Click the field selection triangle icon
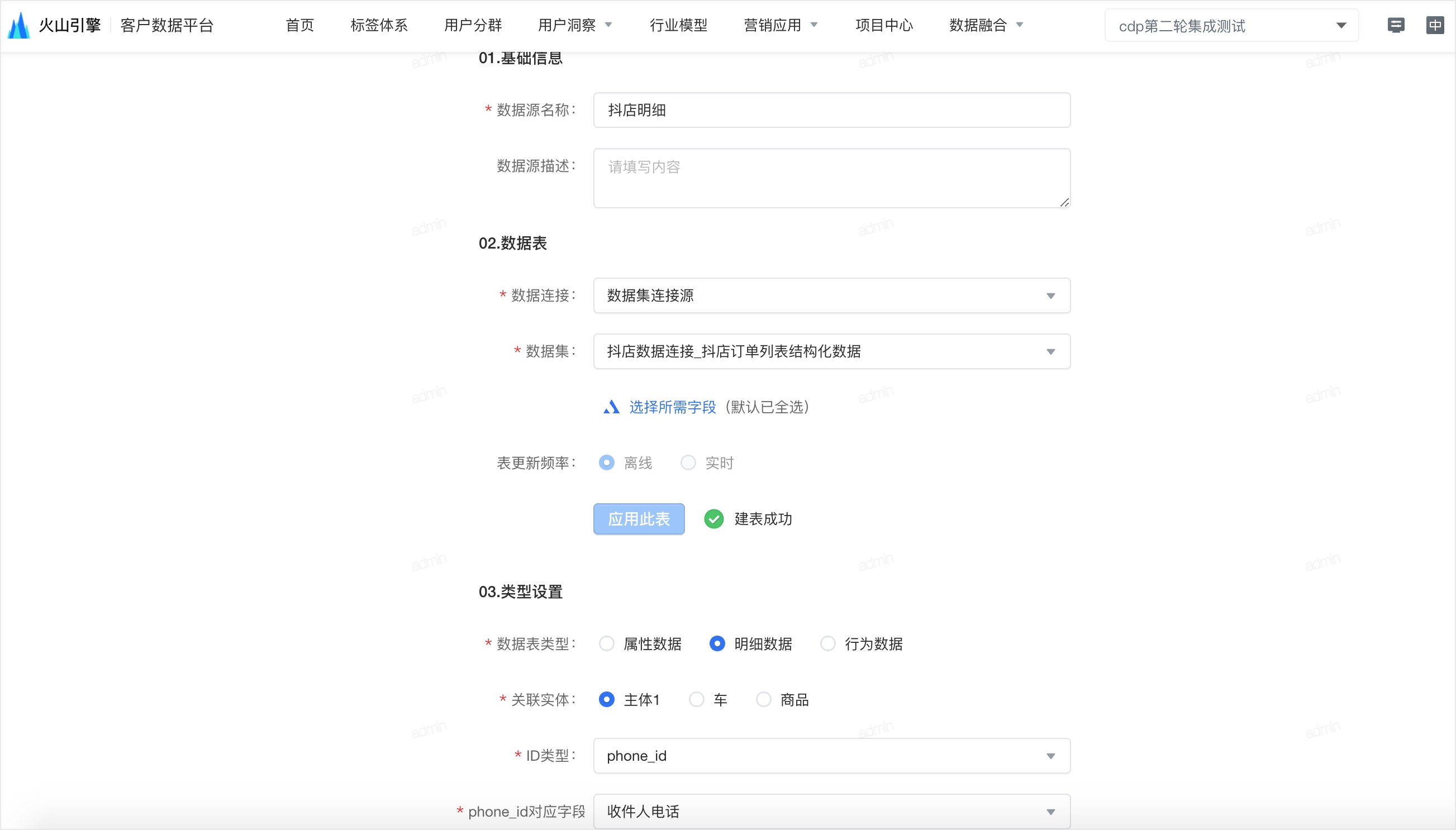The width and height of the screenshot is (1456, 830). click(611, 407)
